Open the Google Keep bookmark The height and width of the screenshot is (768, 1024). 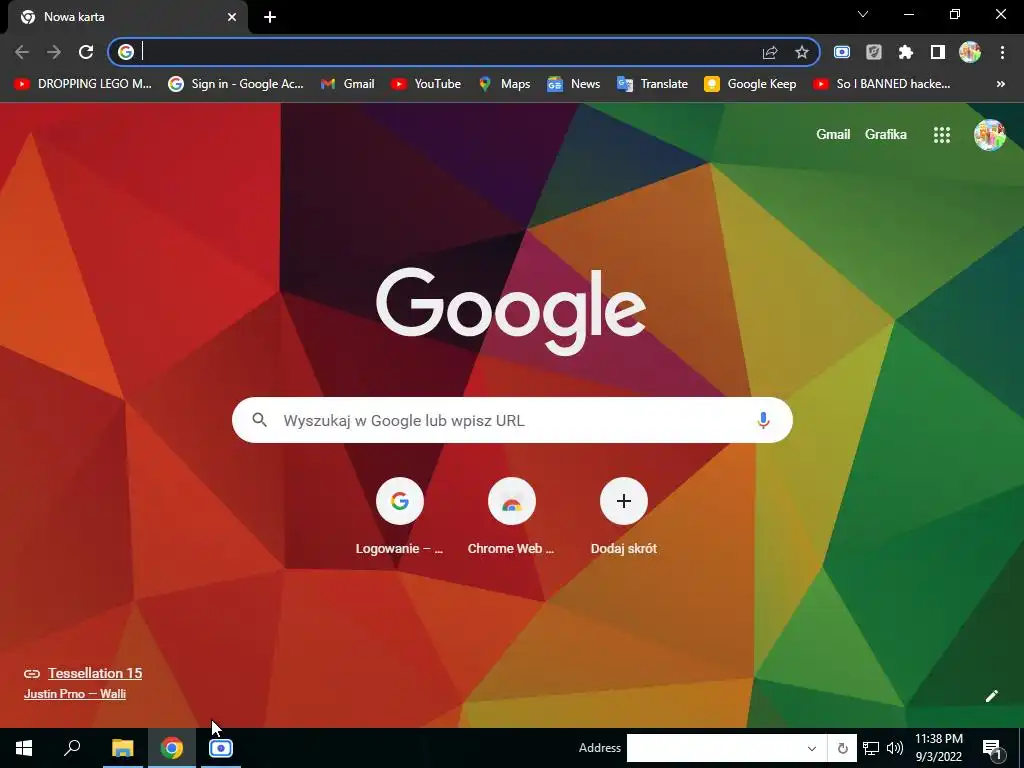pyautogui.click(x=750, y=84)
